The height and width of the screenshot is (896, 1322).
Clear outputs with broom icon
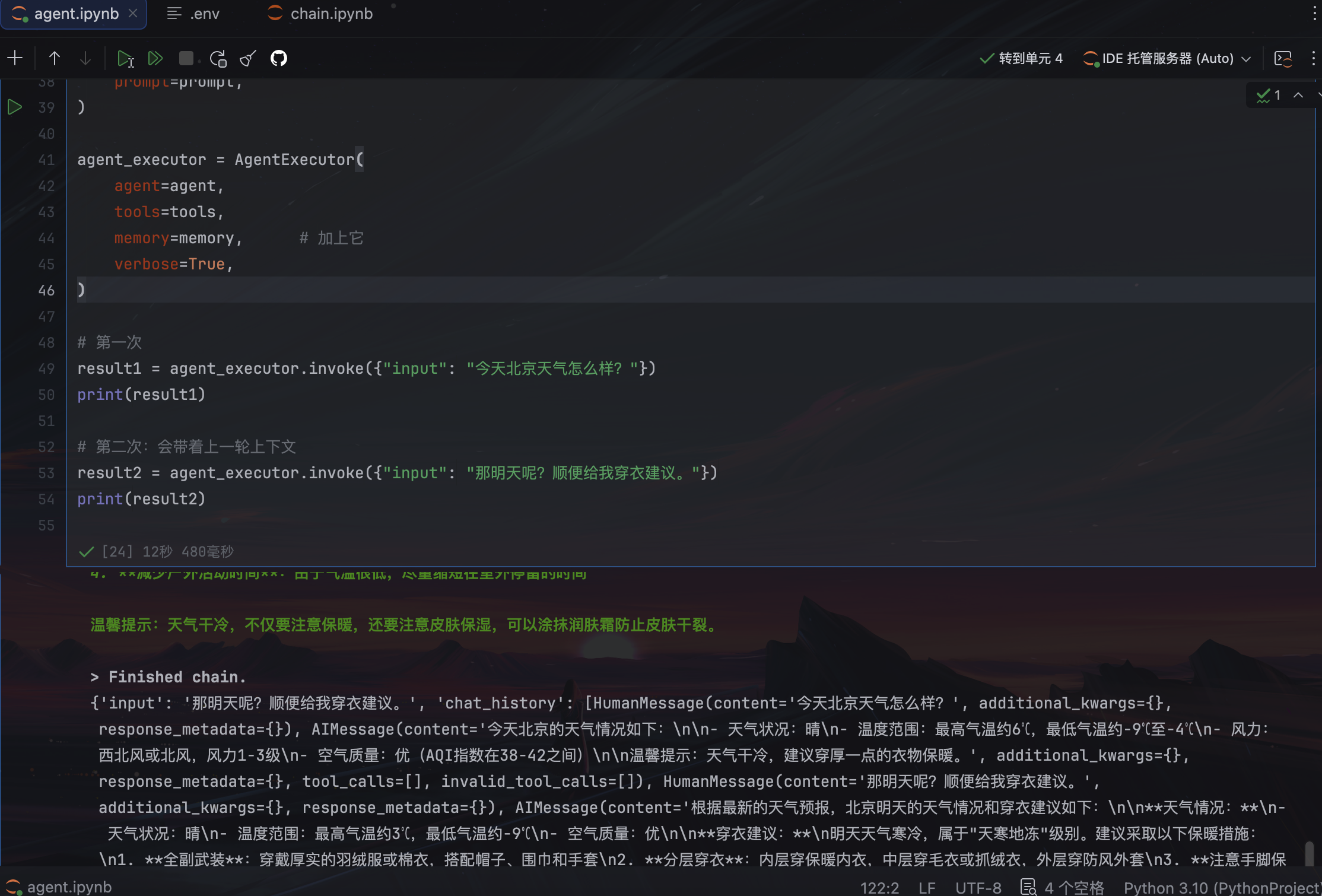click(248, 58)
